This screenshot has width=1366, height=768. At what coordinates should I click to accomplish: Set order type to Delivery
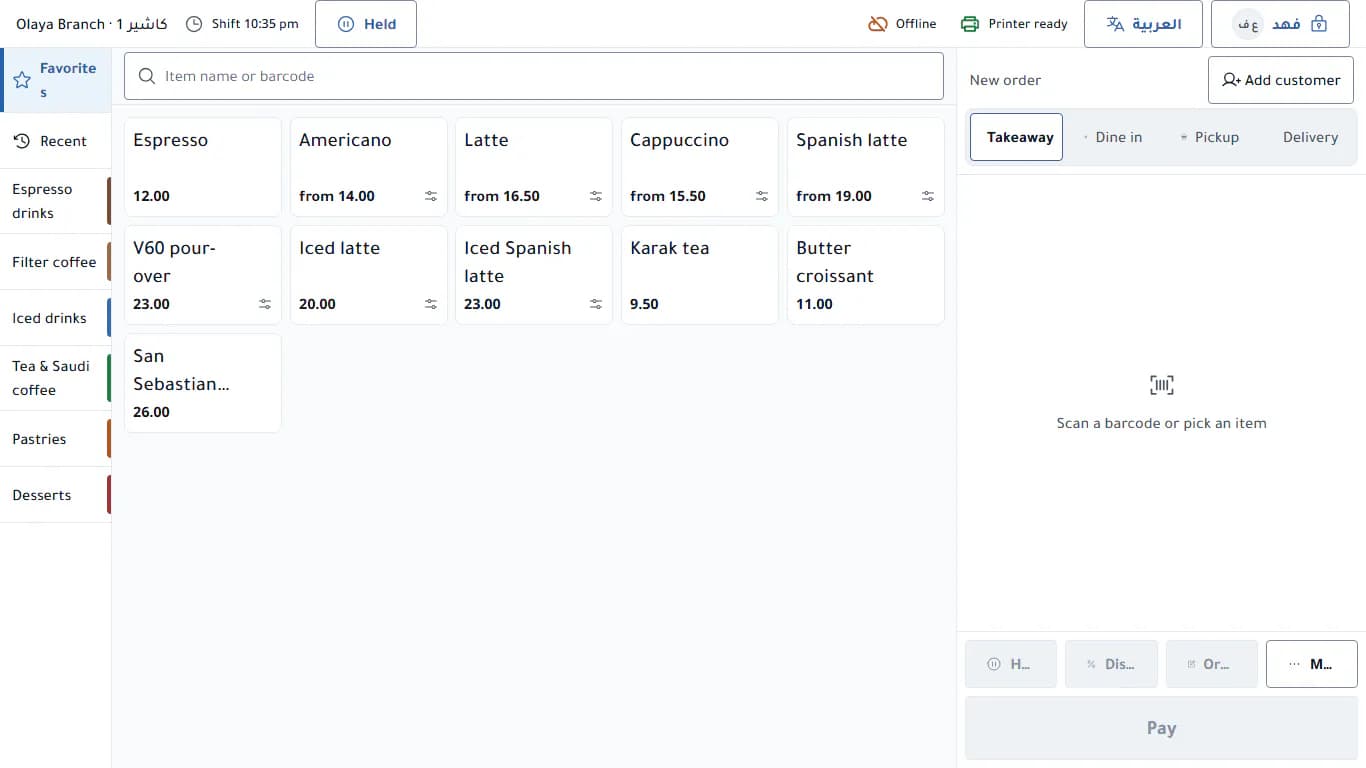pos(1310,137)
